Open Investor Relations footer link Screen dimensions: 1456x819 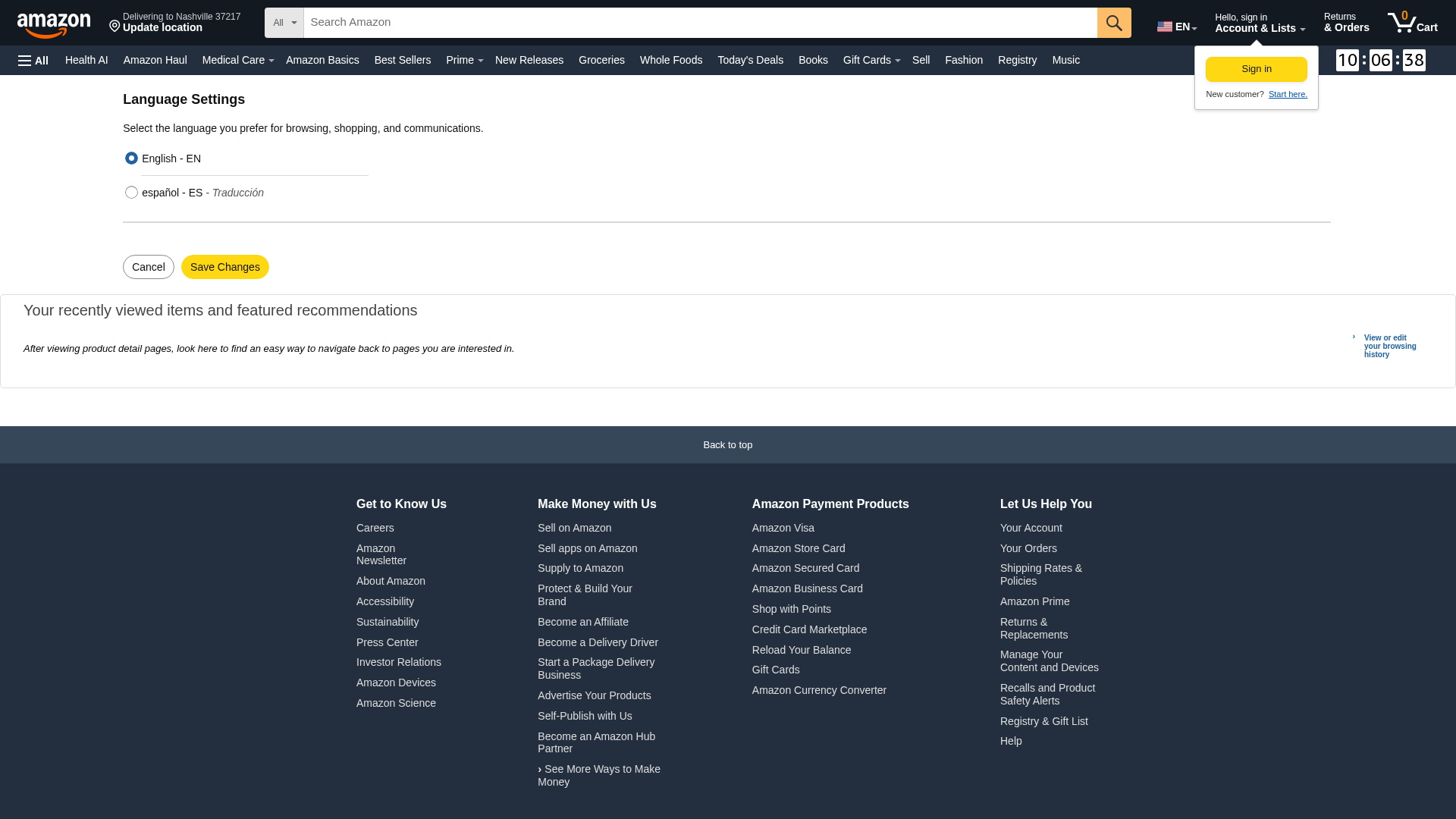coord(399,662)
